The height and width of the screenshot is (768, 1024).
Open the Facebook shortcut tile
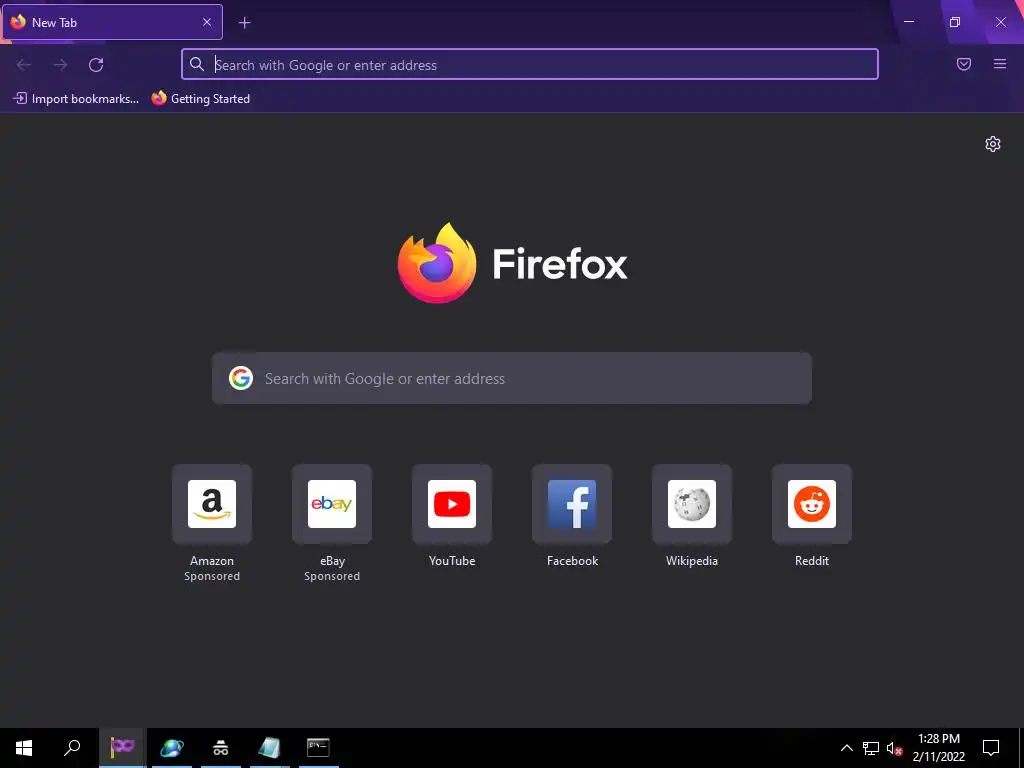pyautogui.click(x=572, y=504)
